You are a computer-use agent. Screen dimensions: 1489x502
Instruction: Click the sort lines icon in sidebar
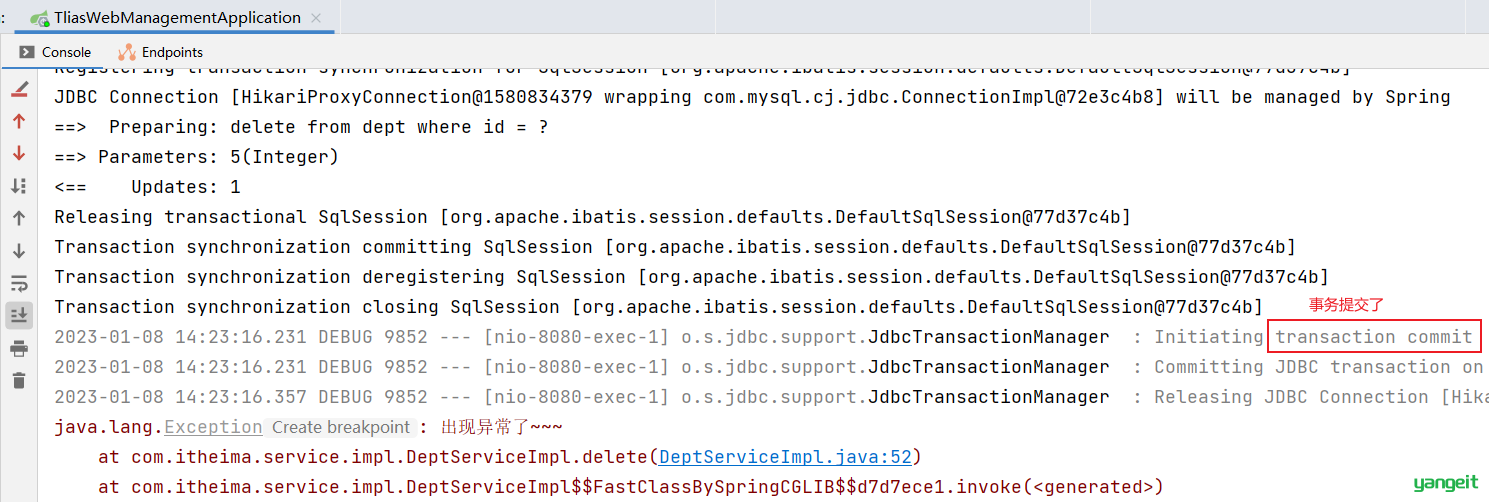pos(19,186)
